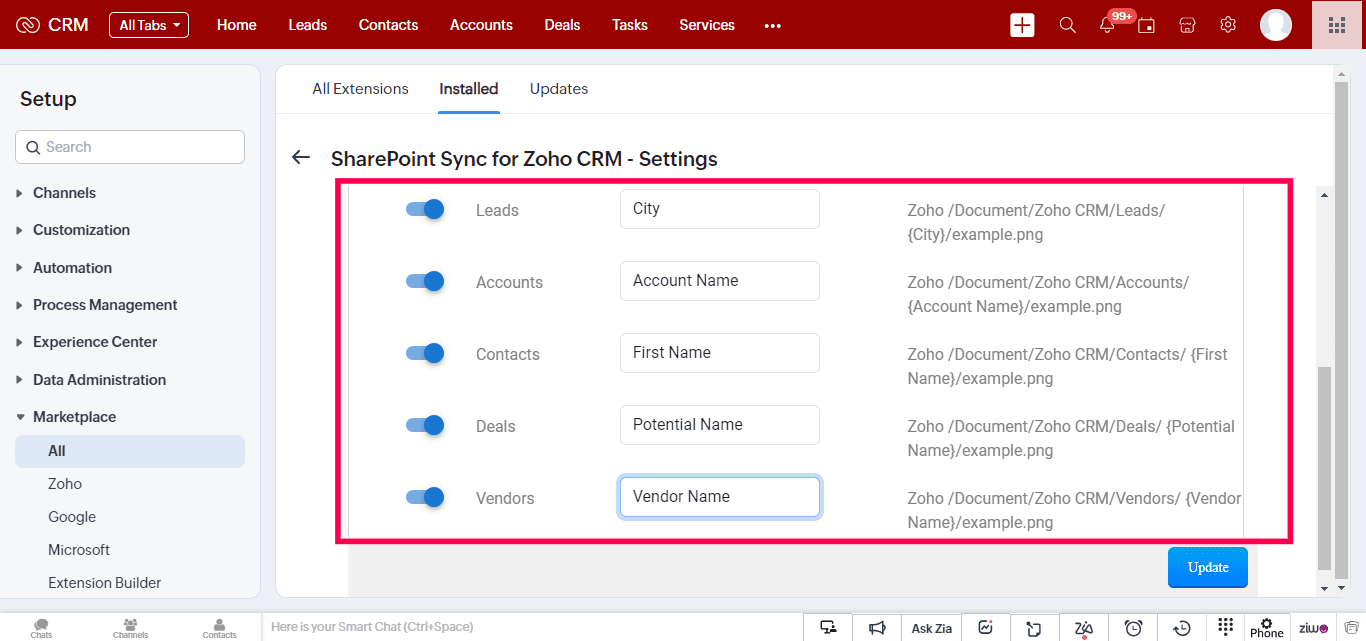
Task: Open the Deals module tab
Action: [x=563, y=25]
